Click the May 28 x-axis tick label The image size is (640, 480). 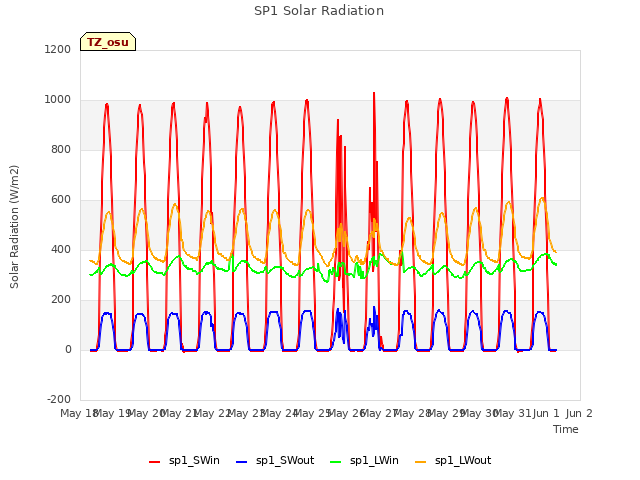[412, 413]
